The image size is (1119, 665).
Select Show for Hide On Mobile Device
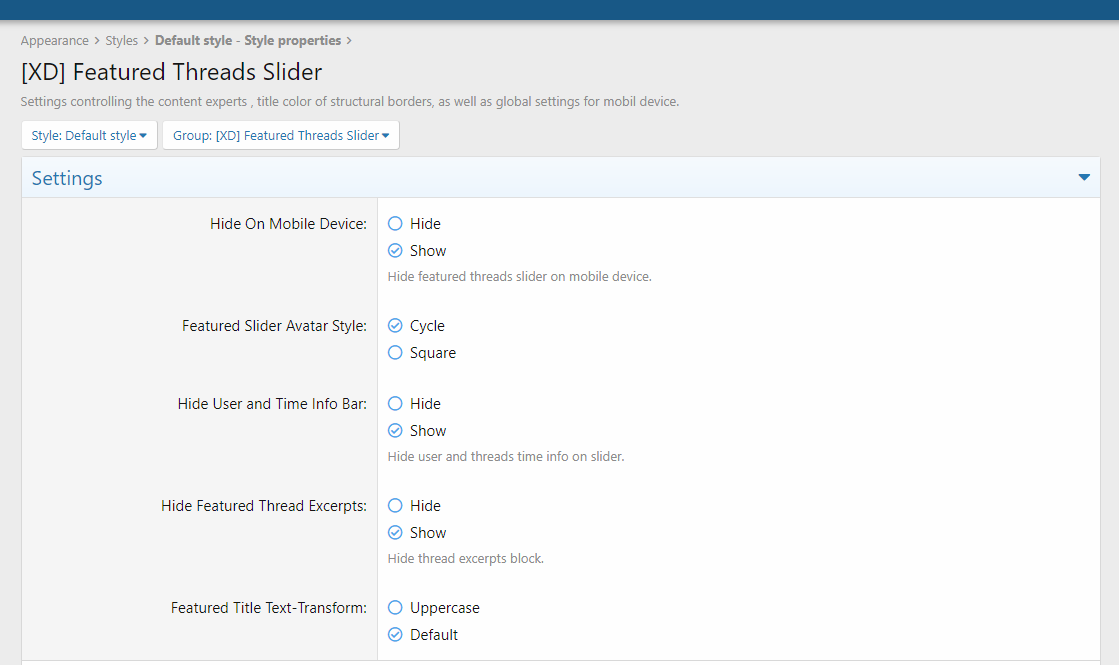point(395,251)
